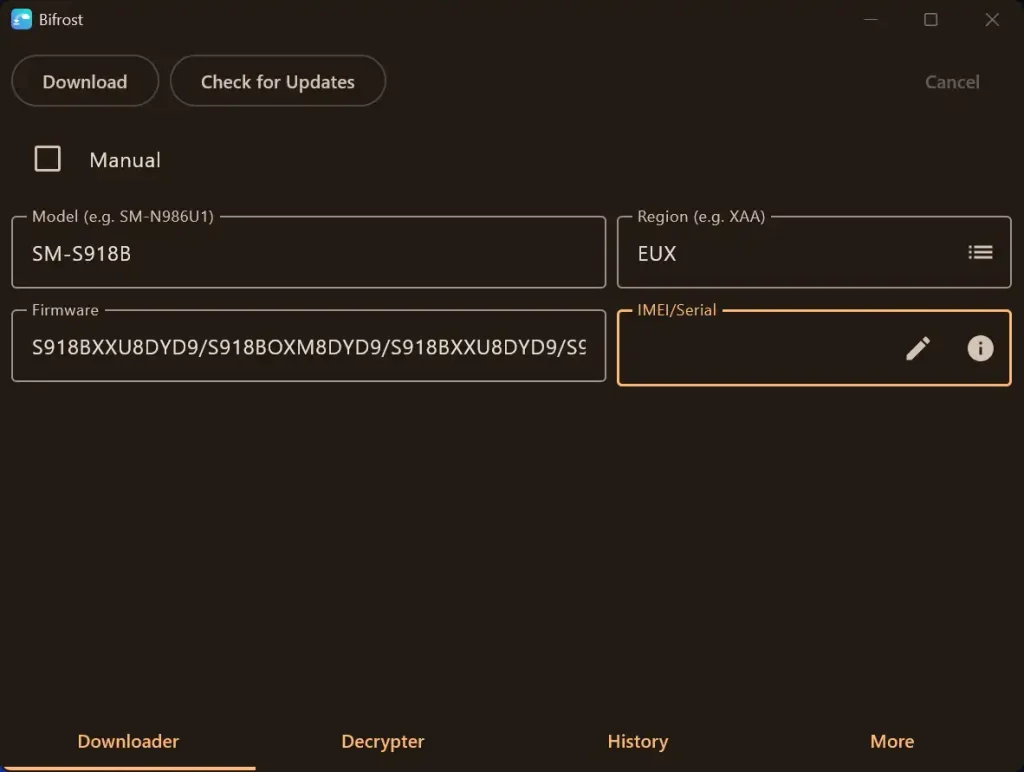Open the History tab

(x=637, y=742)
